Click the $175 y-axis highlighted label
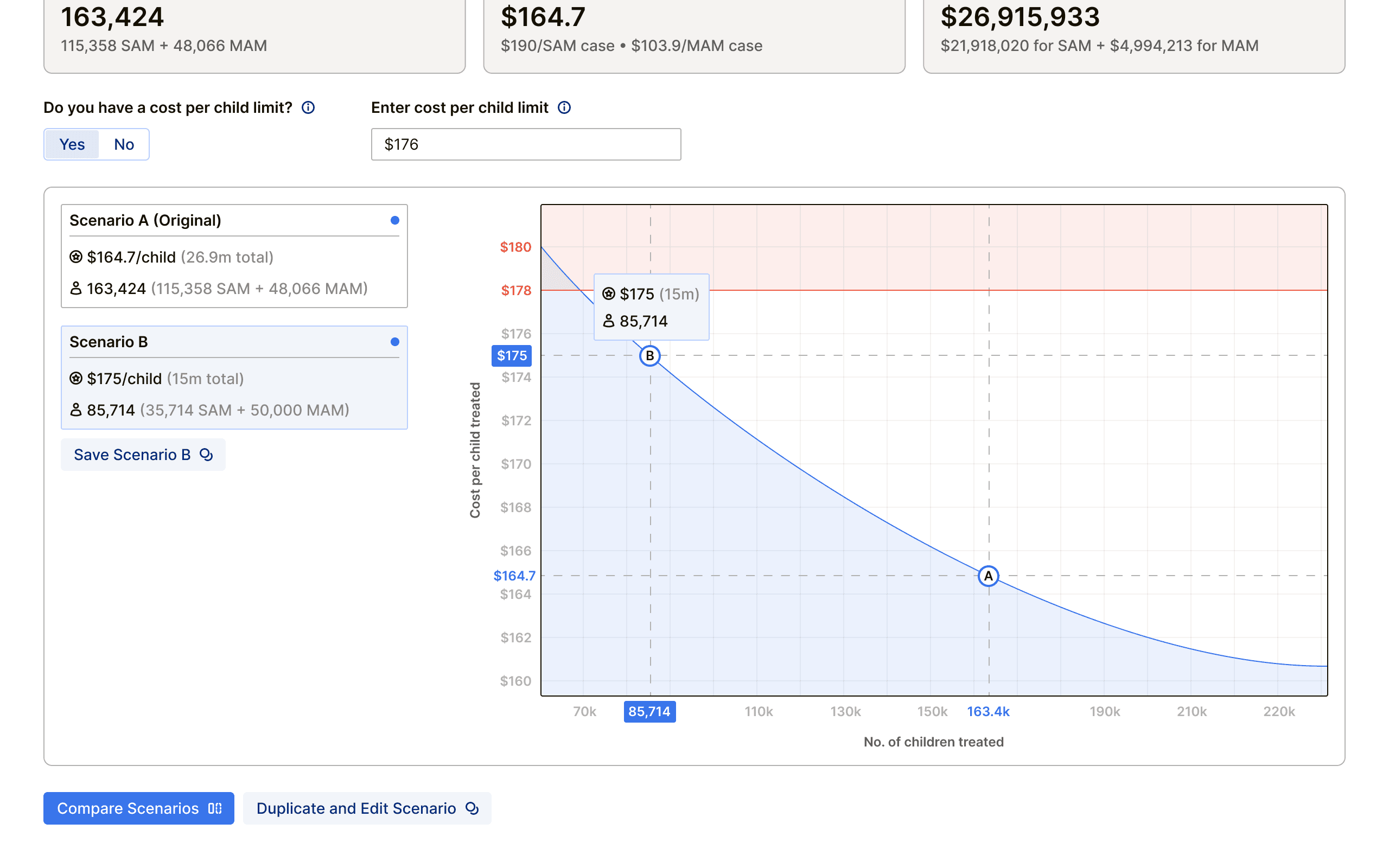Image resolution: width=1389 pixels, height=868 pixels. 512,356
